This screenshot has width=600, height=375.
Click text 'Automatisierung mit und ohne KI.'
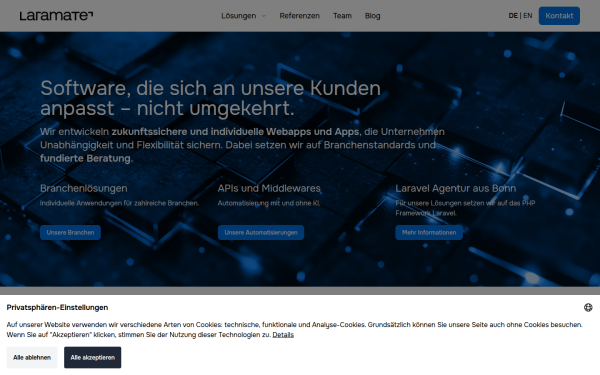[x=269, y=203]
